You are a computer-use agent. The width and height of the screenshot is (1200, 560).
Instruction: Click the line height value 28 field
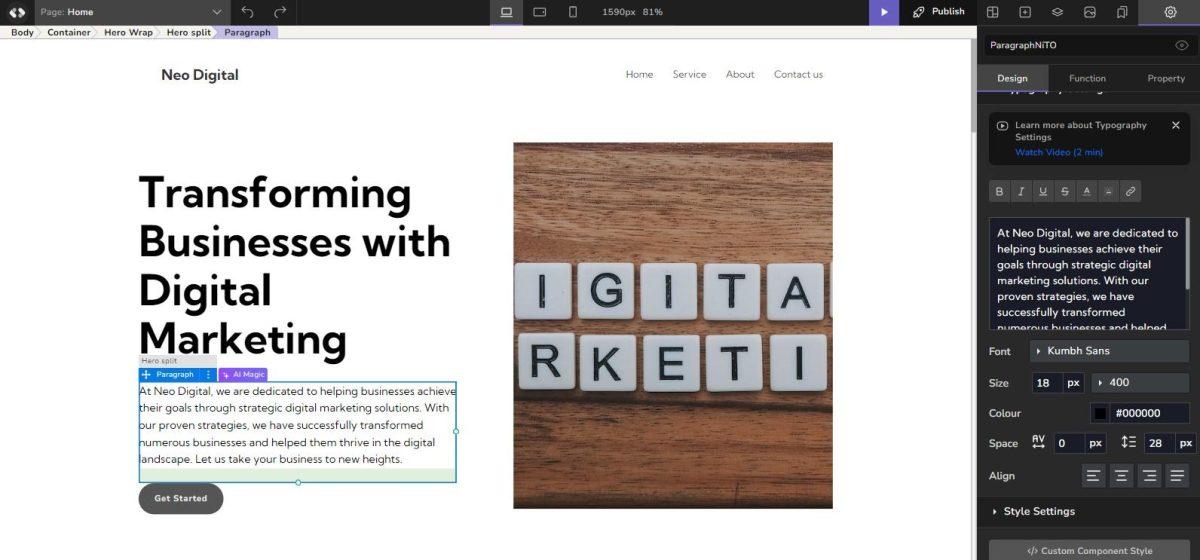tap(1160, 443)
